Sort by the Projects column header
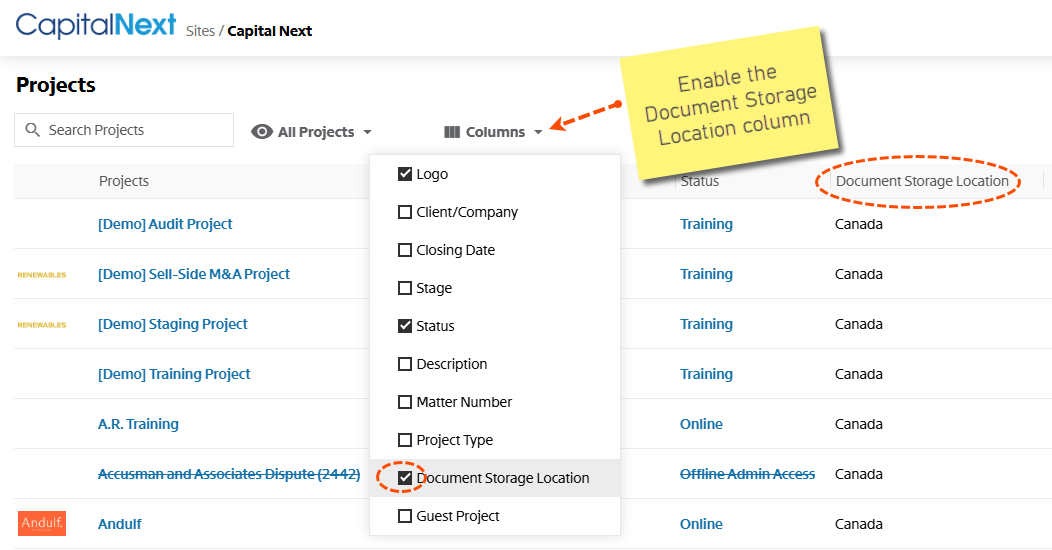This screenshot has width=1052, height=550. click(124, 181)
